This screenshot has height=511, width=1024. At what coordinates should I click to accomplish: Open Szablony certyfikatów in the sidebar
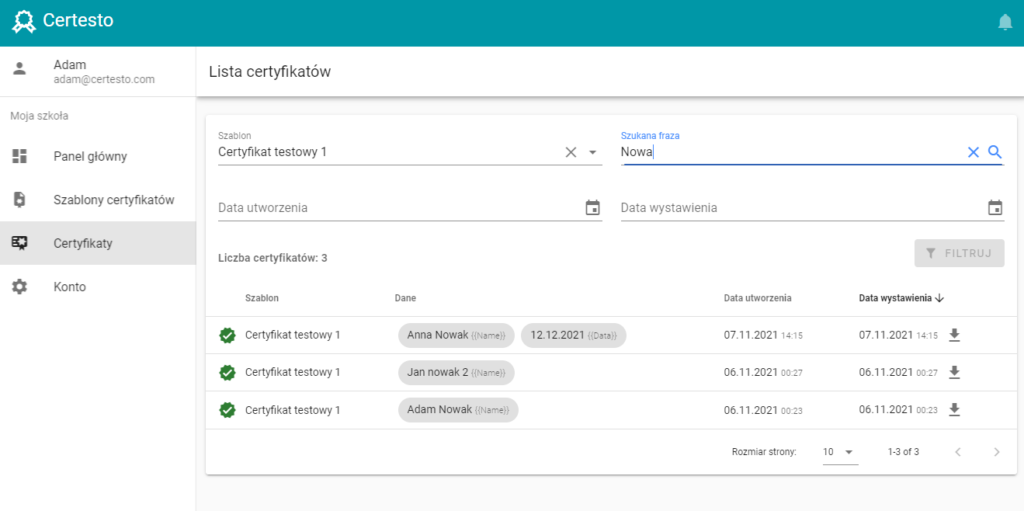tap(98, 200)
